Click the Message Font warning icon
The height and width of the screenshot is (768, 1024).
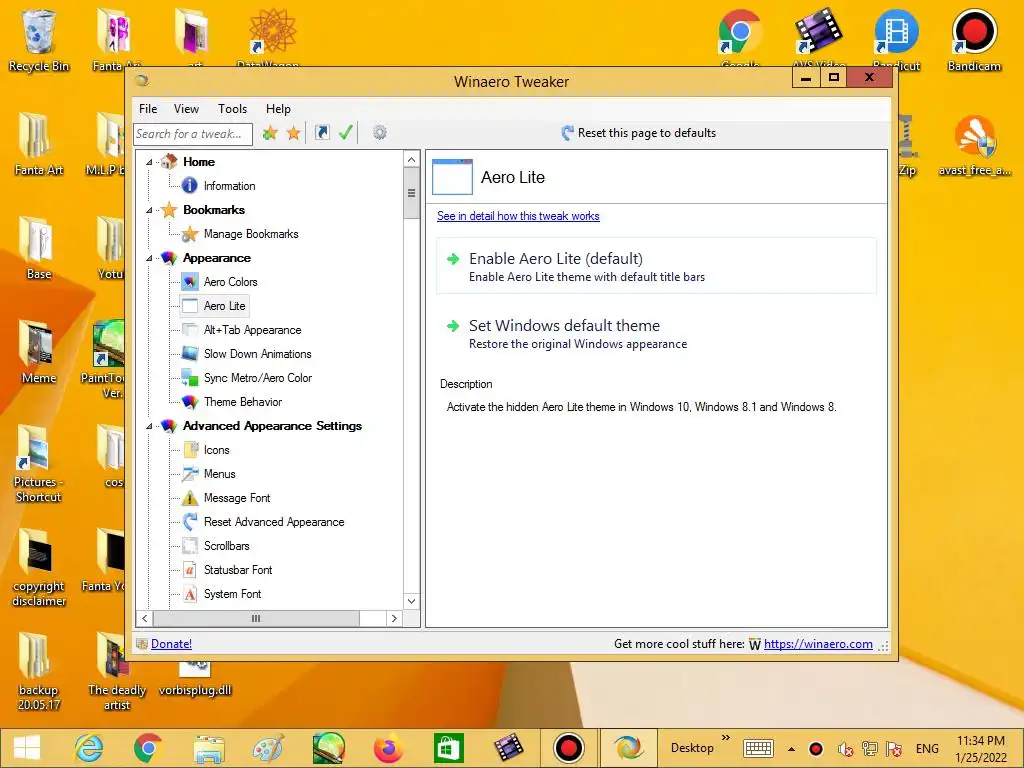(x=189, y=498)
